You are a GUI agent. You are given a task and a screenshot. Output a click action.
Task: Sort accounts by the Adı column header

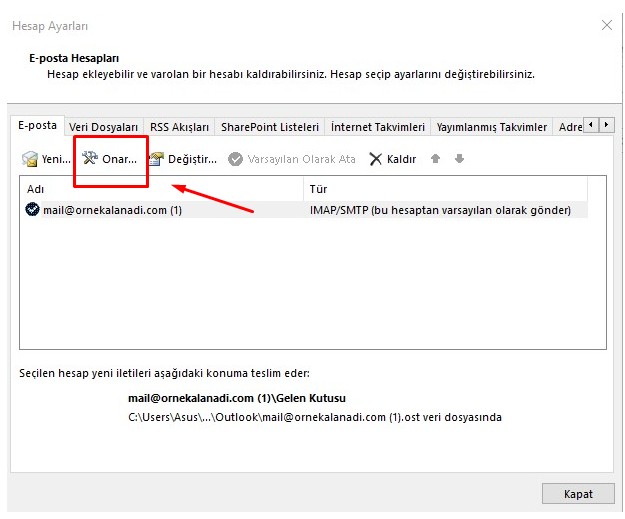(x=160, y=189)
